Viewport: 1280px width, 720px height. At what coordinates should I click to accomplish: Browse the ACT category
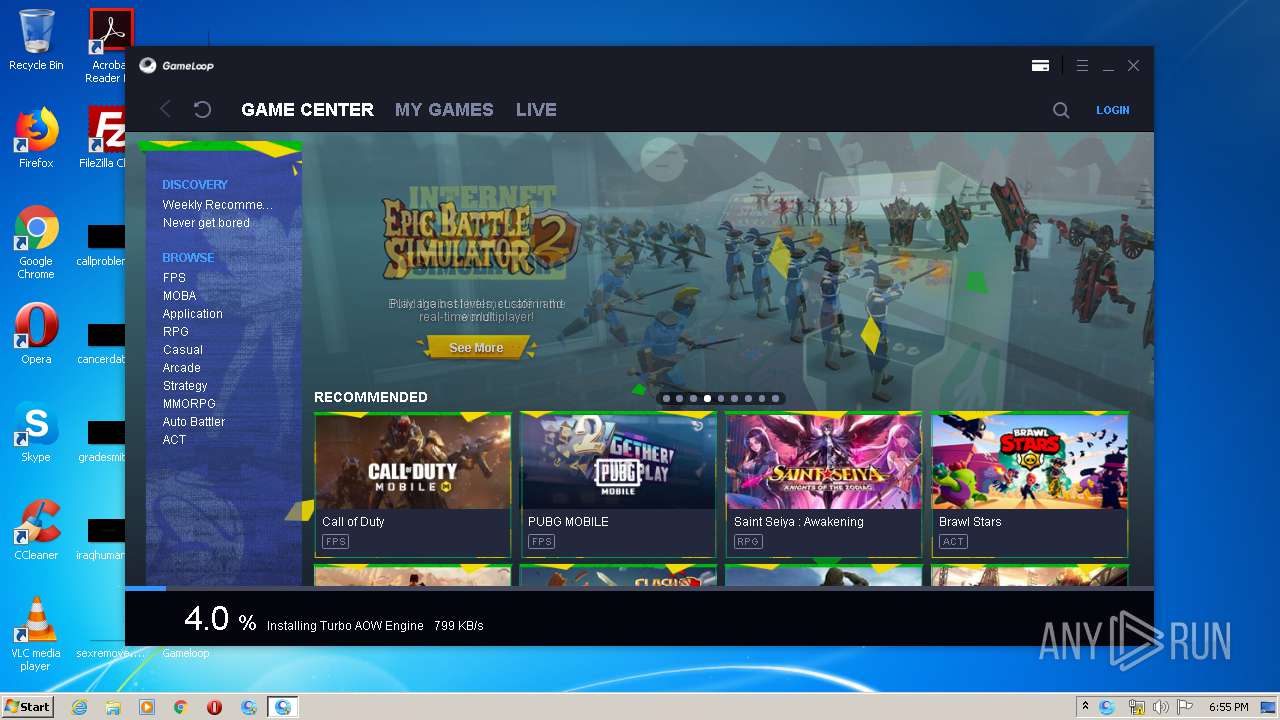point(175,440)
